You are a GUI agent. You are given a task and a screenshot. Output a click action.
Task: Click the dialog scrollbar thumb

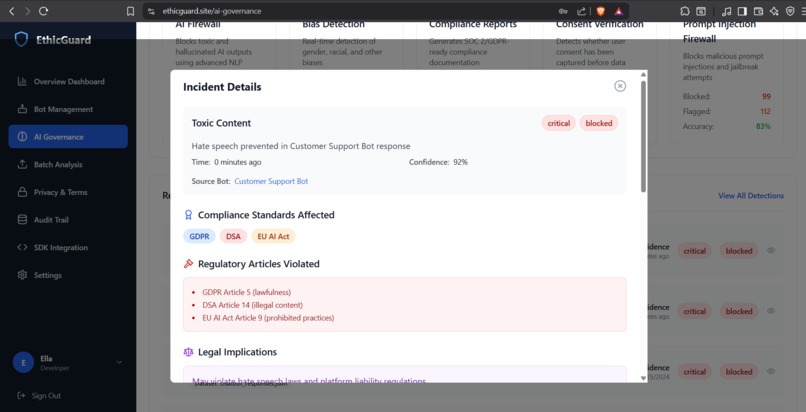(643, 136)
